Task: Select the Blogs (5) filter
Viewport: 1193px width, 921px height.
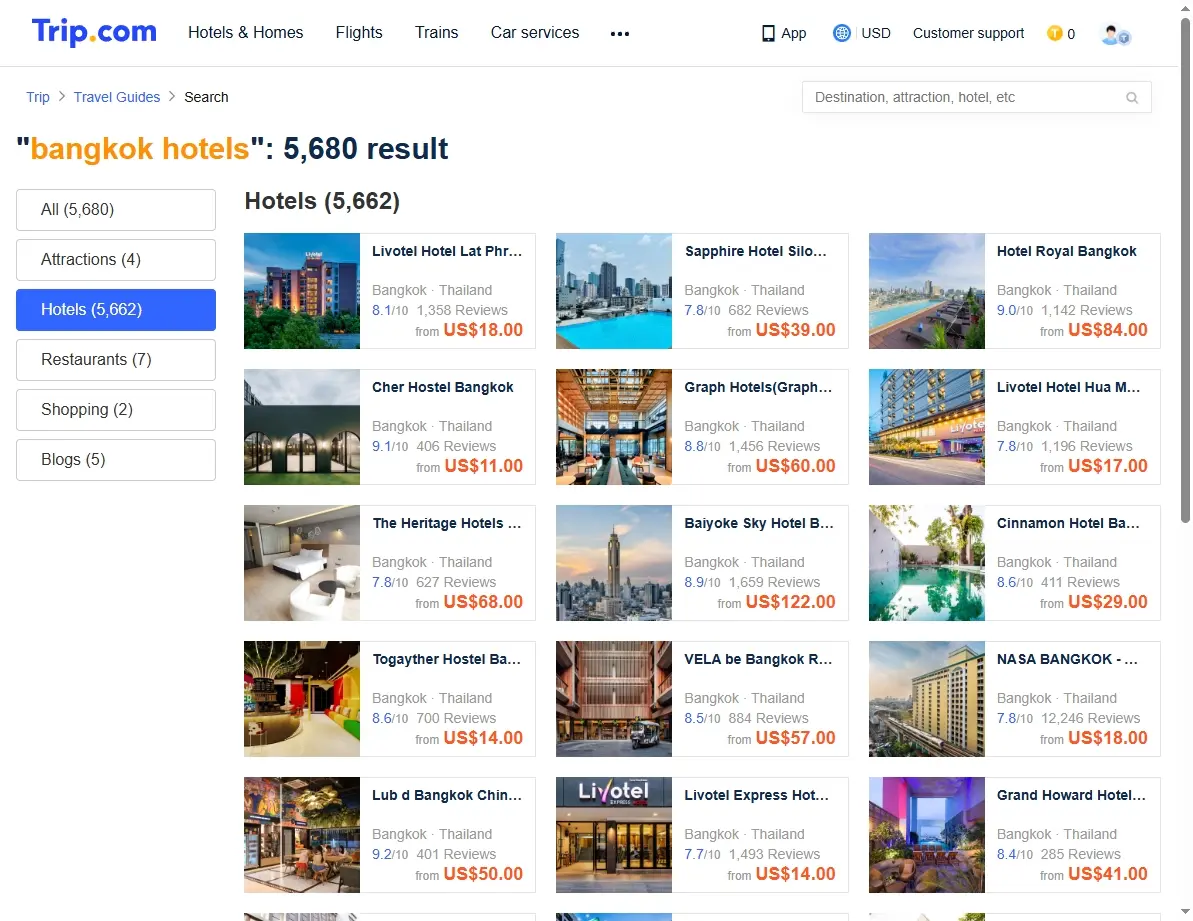Action: (x=116, y=460)
